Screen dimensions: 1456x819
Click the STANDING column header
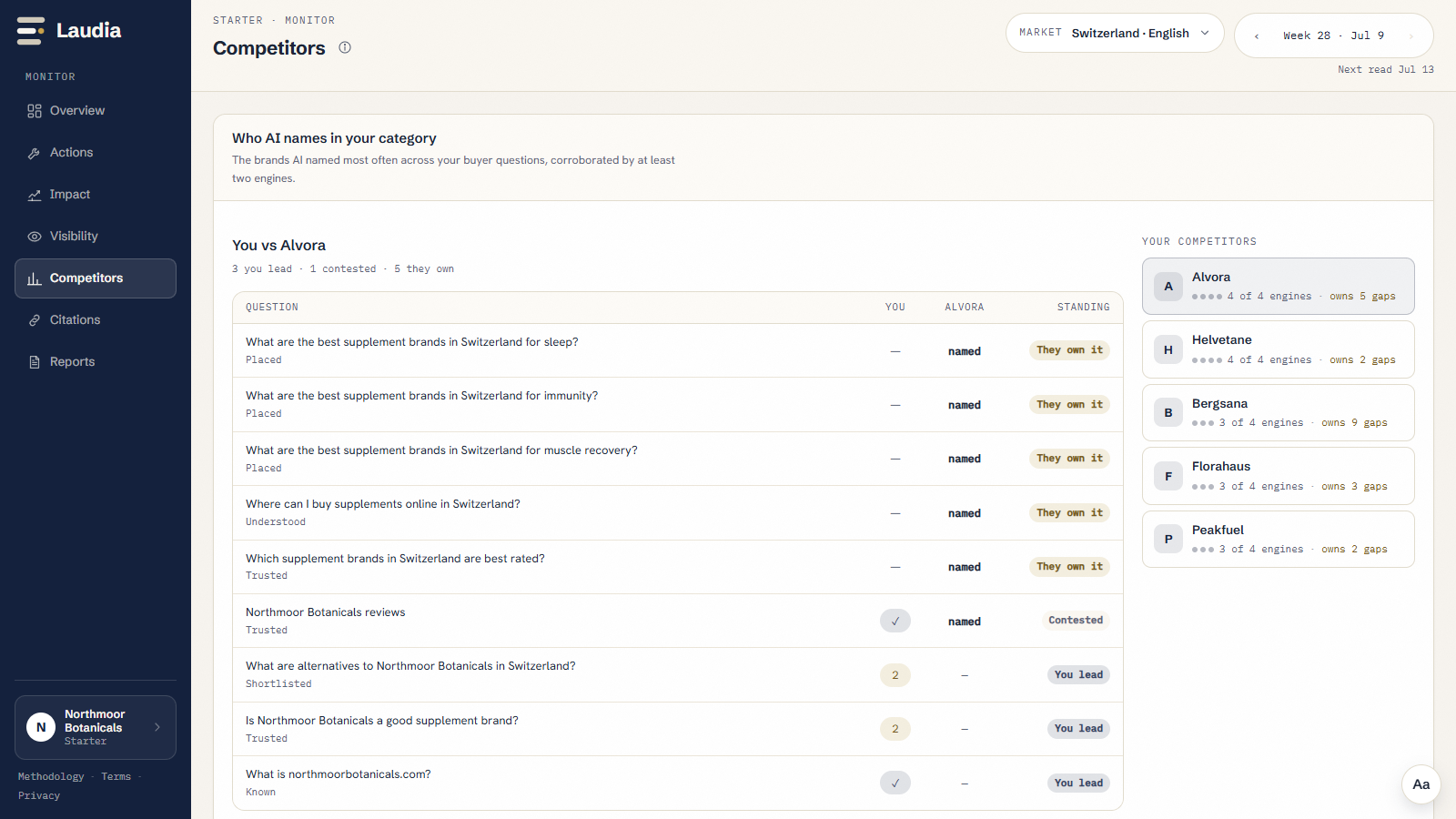tap(1084, 308)
